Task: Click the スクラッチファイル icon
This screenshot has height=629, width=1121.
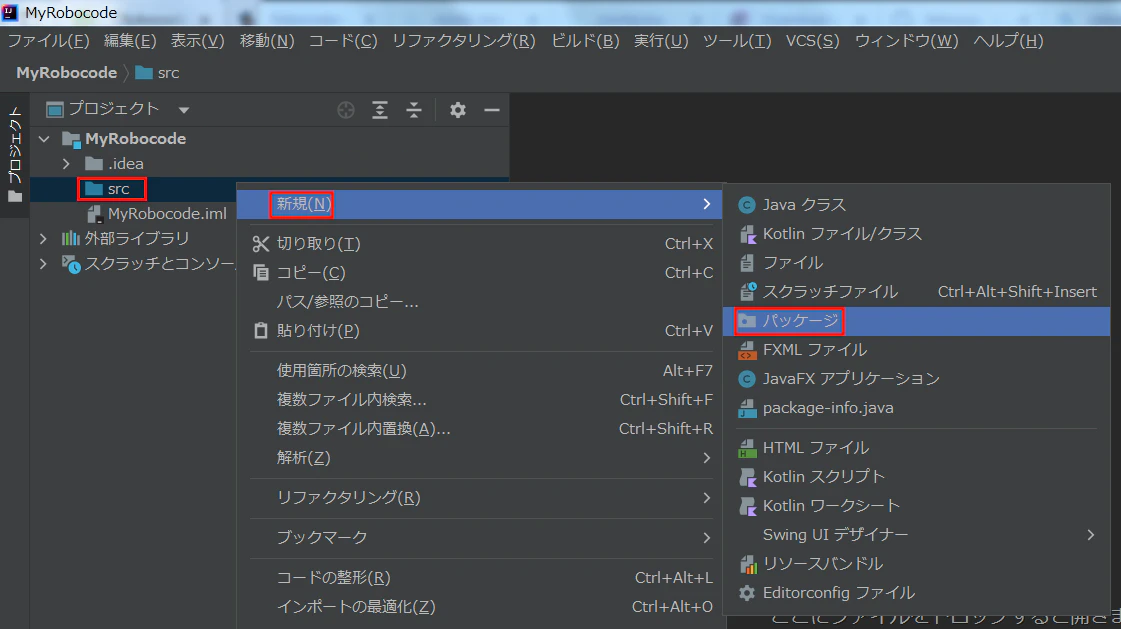Action: coord(747,292)
